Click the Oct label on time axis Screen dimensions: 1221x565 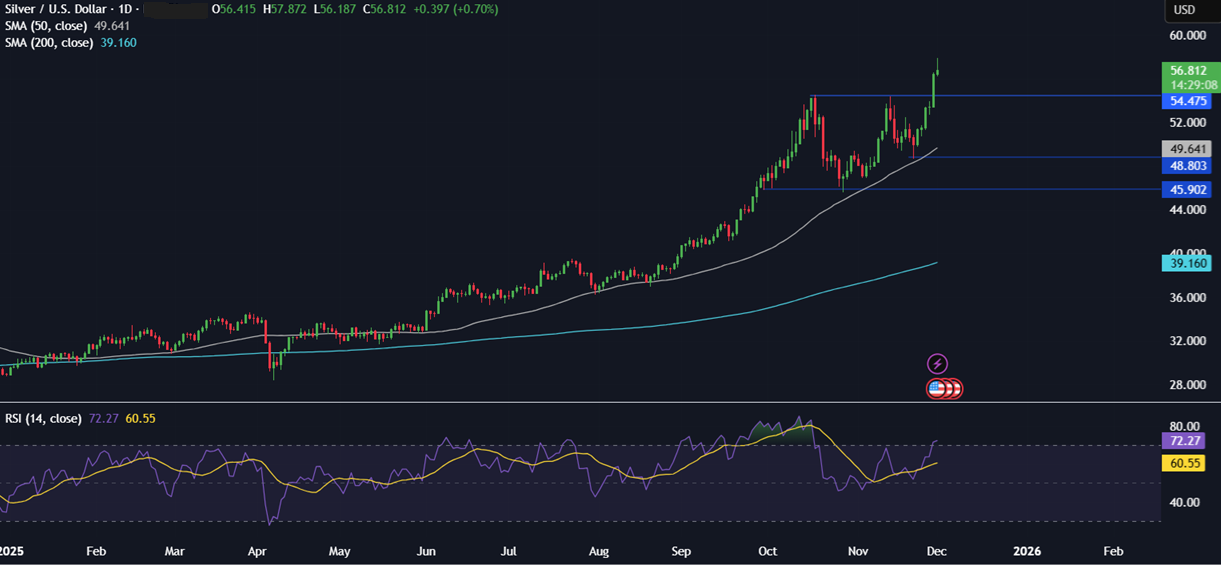[x=768, y=551]
